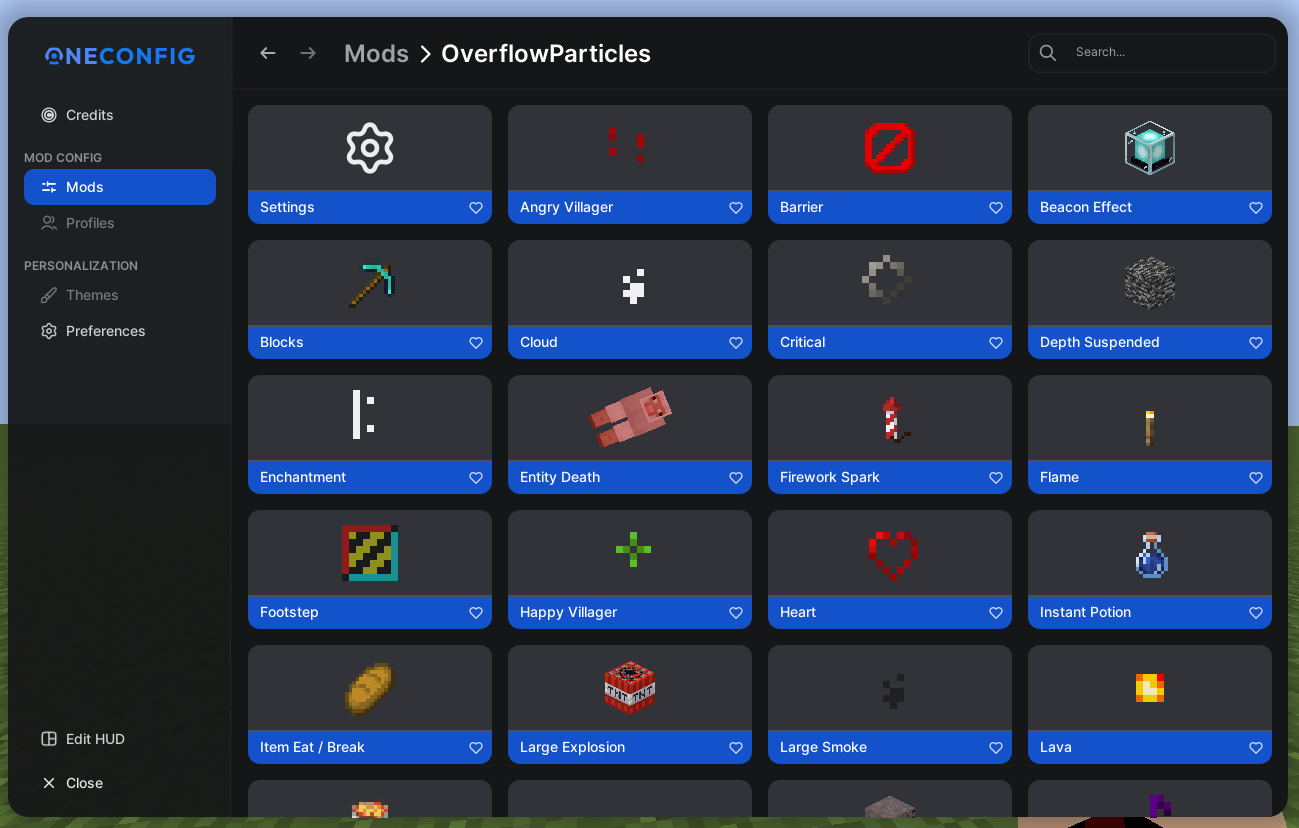This screenshot has height=828, width=1299.
Task: Open the Happy Villager green icon
Action: click(633, 549)
